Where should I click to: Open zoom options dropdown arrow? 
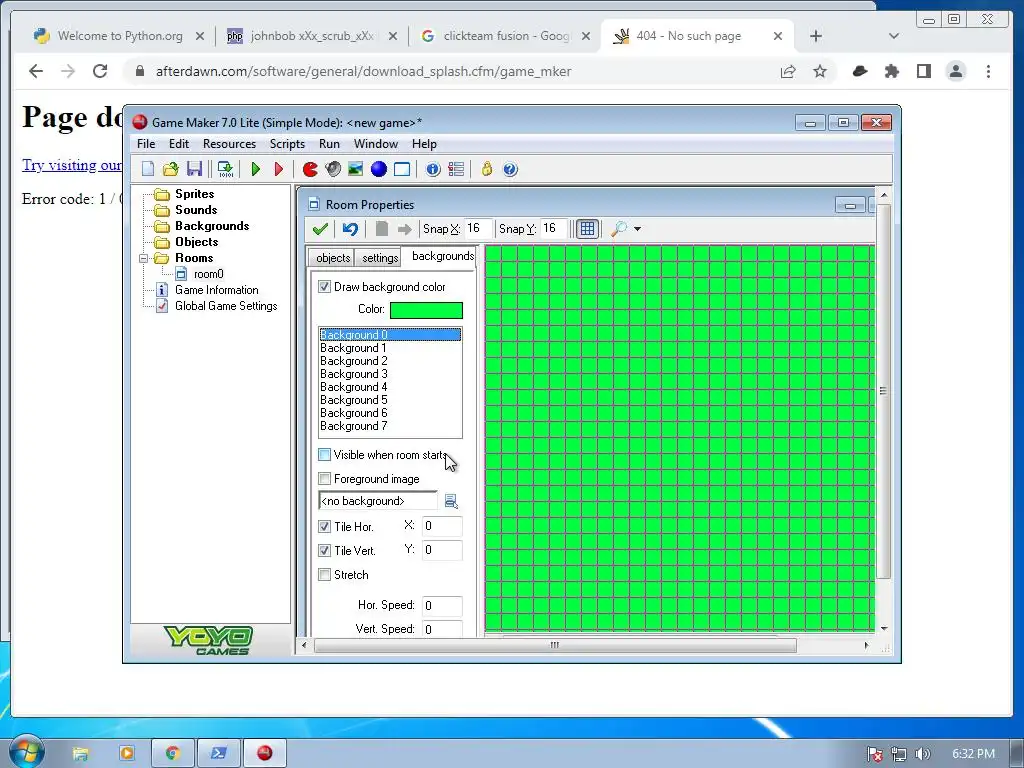tap(637, 229)
